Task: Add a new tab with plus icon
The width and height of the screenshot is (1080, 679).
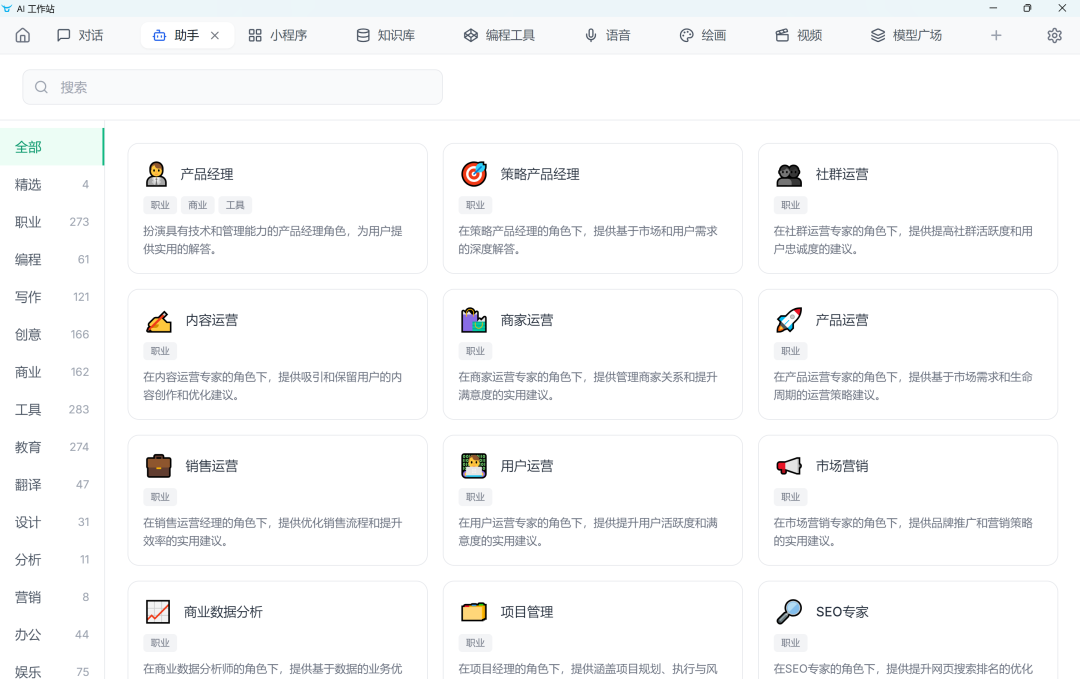Action: click(x=996, y=35)
